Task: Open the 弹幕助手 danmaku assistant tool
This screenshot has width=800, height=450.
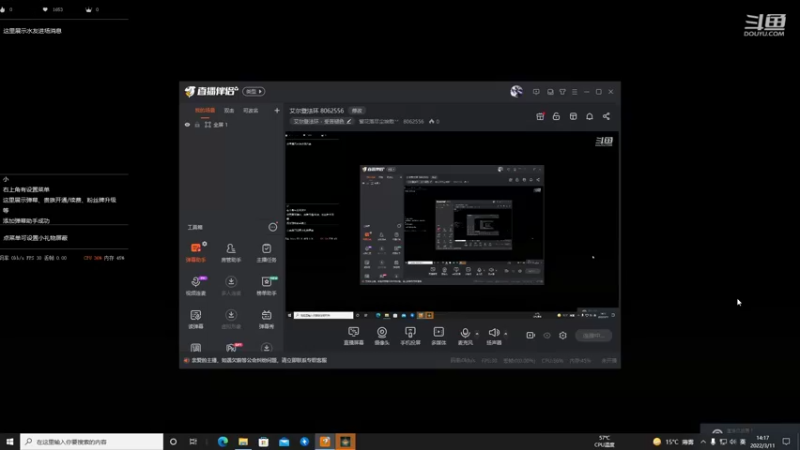Action: (196, 253)
